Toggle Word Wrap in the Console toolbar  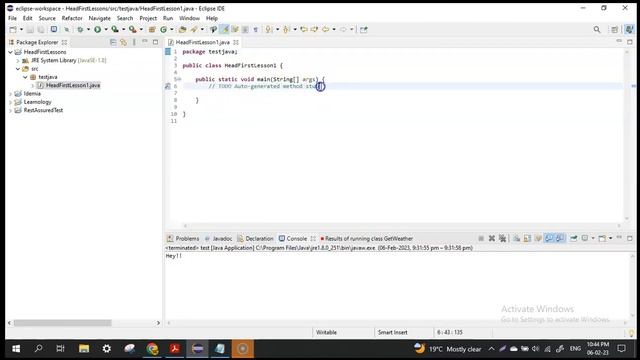point(538,238)
